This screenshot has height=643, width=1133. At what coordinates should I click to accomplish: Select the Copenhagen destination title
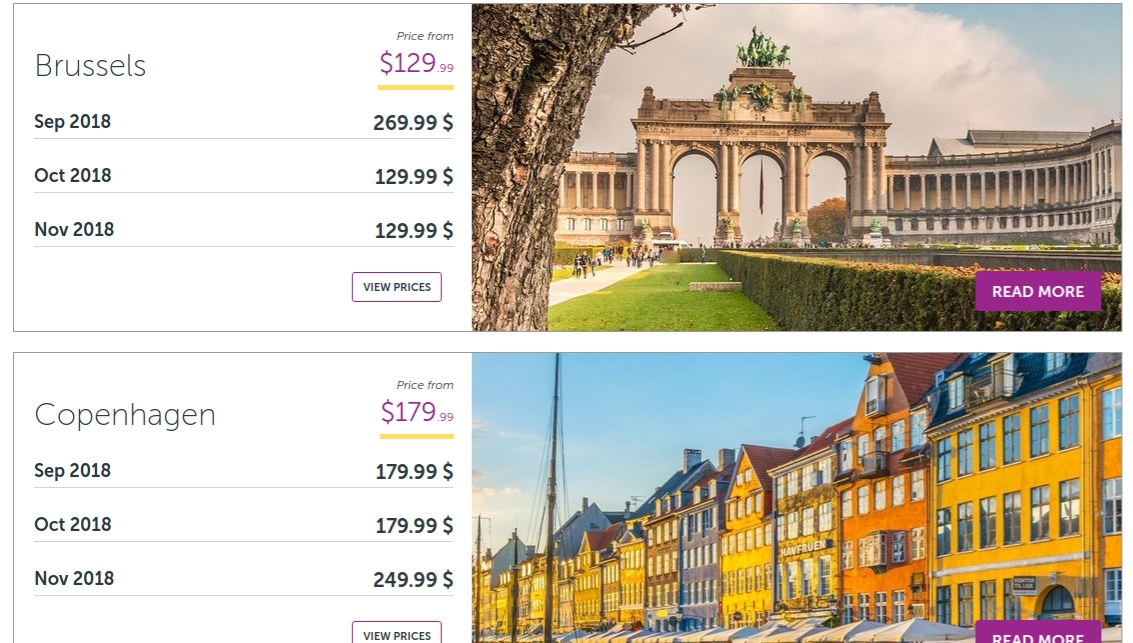point(125,415)
